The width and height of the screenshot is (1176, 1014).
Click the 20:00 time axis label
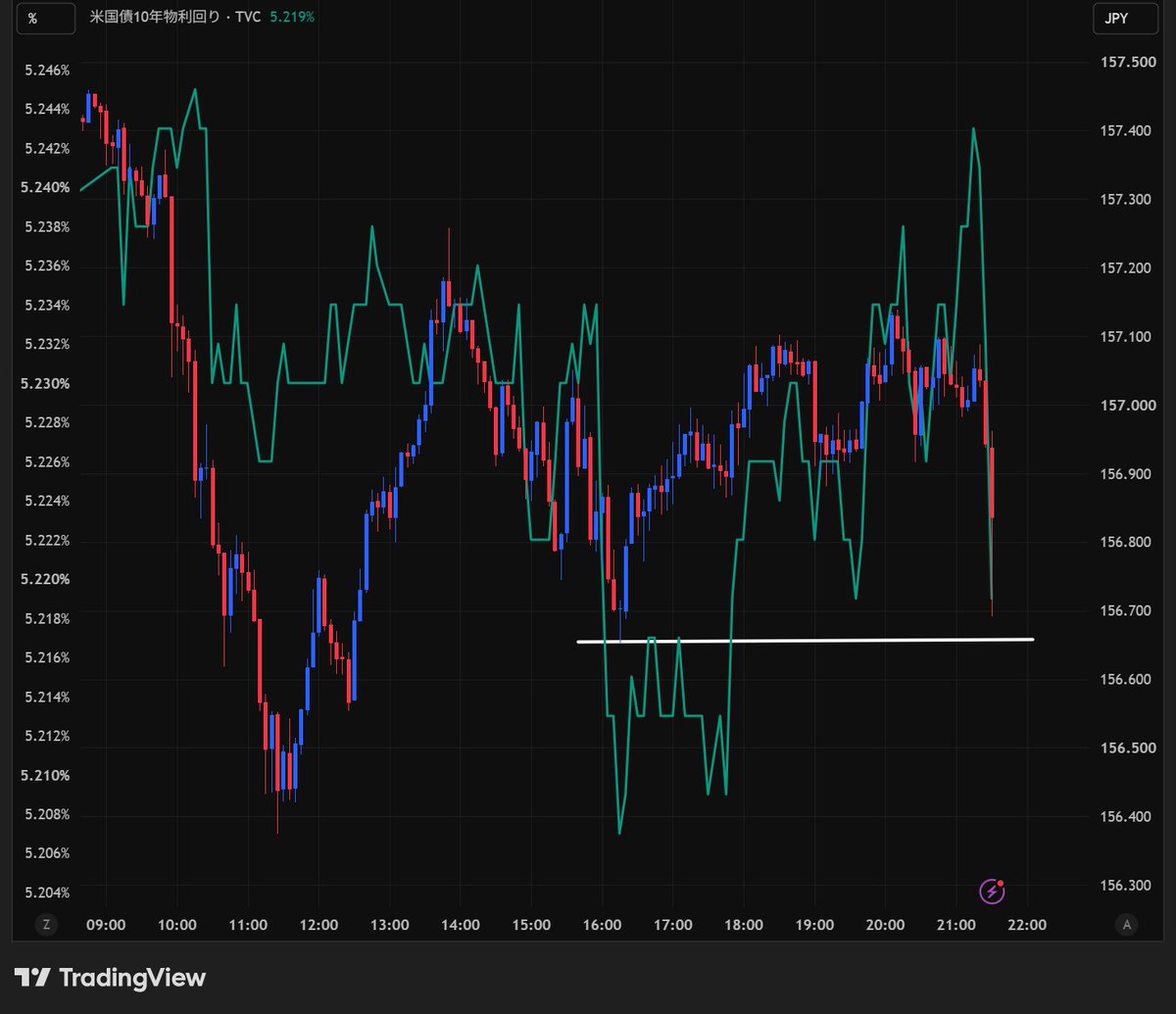885,925
